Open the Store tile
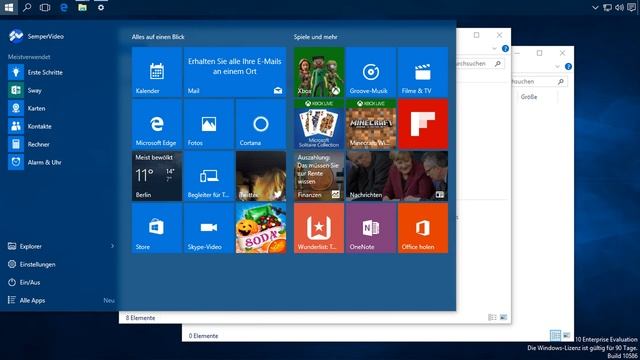Screen dimensions: 640x360 point(157,228)
